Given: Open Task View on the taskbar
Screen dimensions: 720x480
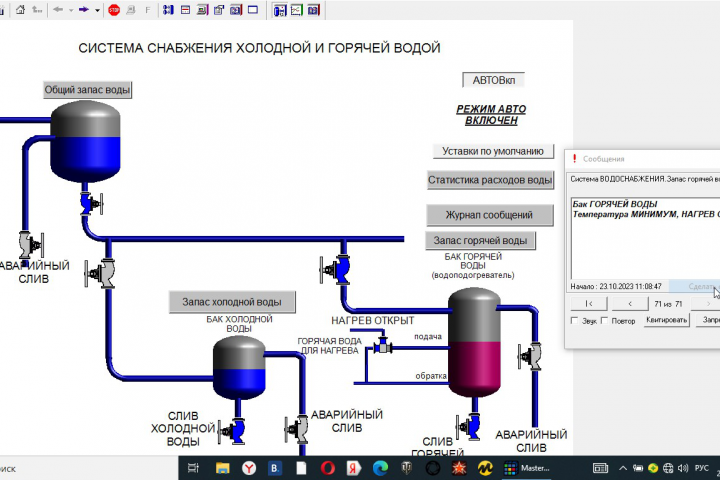Looking at the screenshot, I should 193,468.
